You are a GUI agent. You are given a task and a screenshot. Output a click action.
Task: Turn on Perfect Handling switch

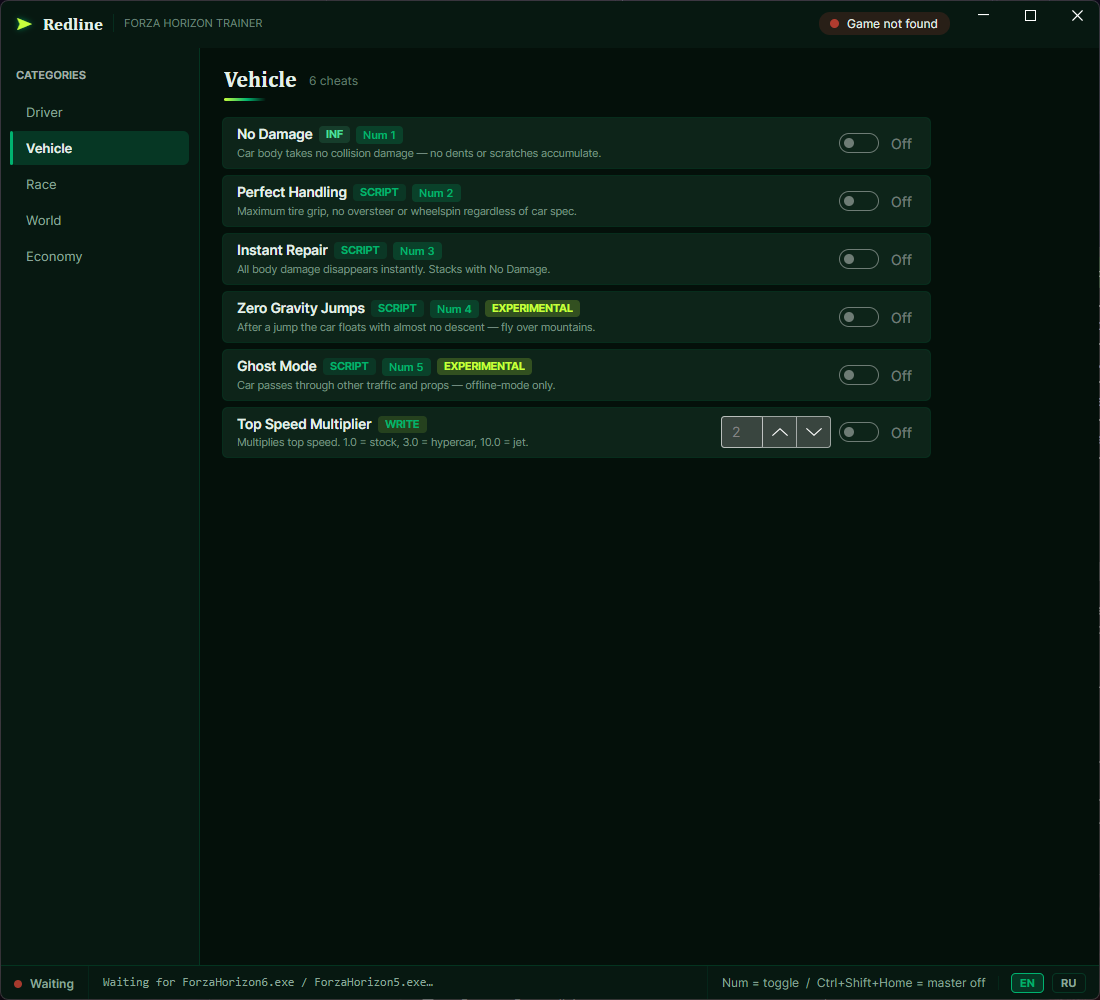pos(859,201)
